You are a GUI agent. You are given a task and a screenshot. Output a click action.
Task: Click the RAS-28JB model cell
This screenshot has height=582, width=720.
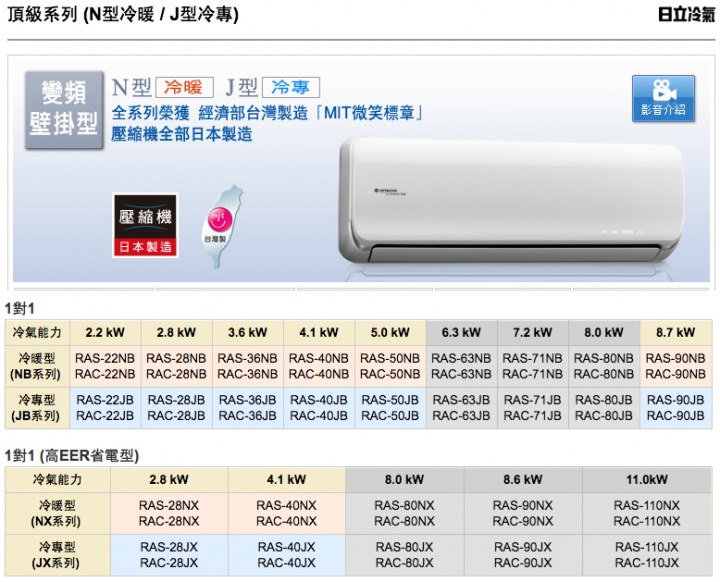click(176, 408)
